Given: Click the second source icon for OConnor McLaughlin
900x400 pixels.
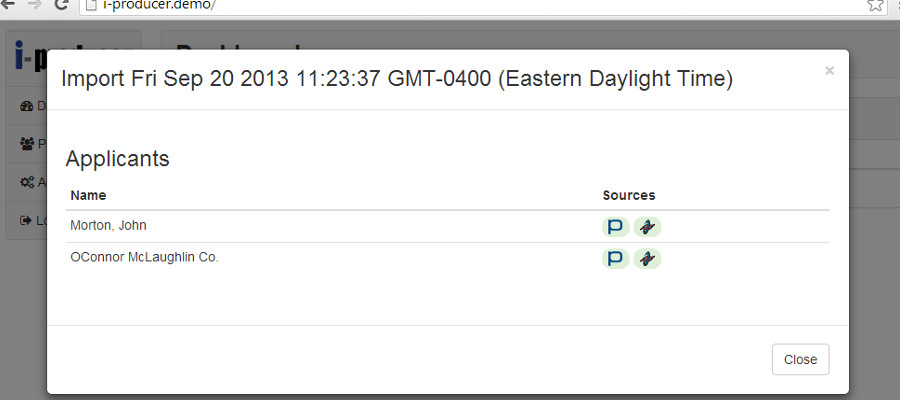Looking at the screenshot, I should pyautogui.click(x=647, y=259).
